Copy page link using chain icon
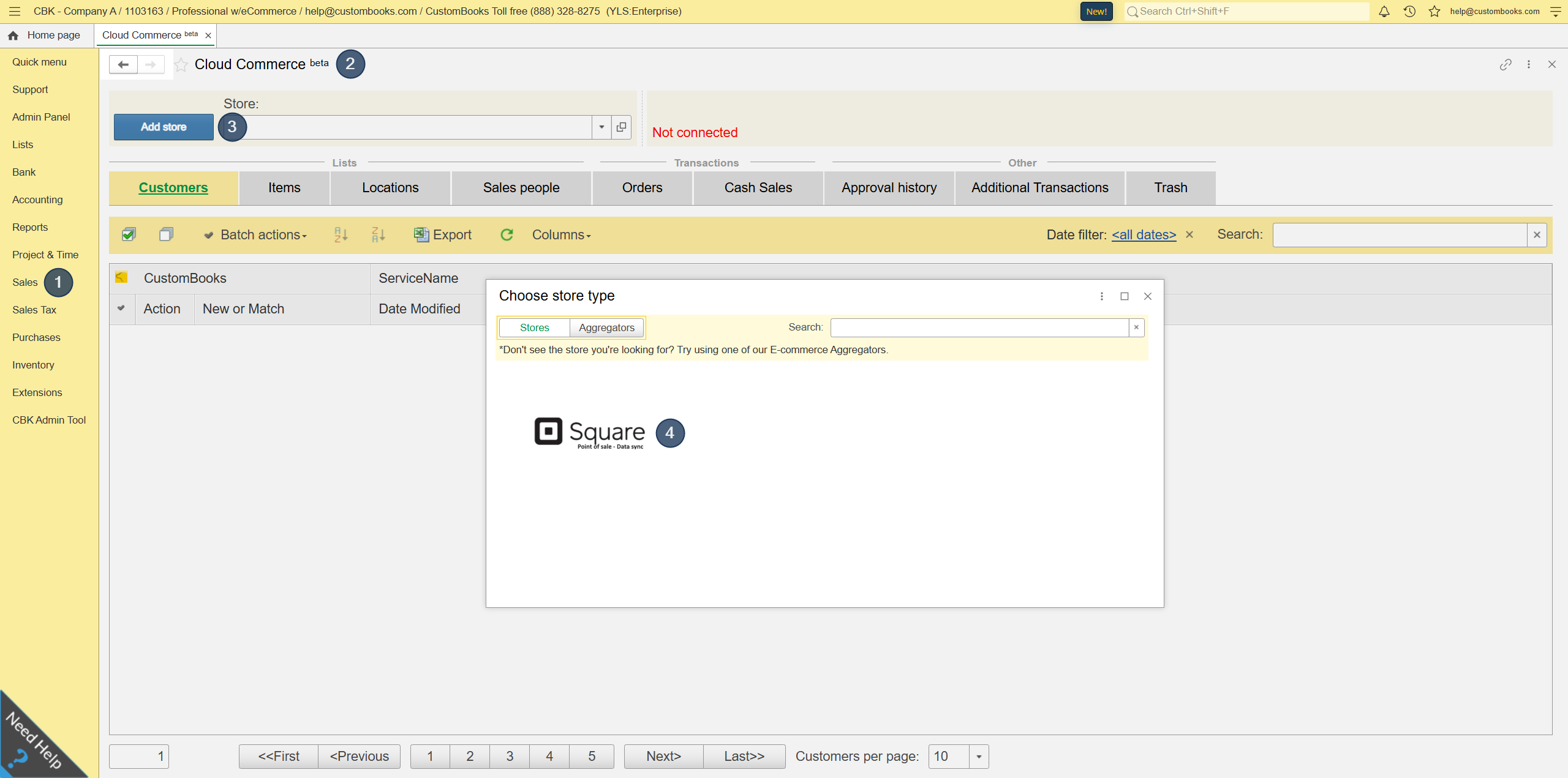 click(x=1506, y=64)
